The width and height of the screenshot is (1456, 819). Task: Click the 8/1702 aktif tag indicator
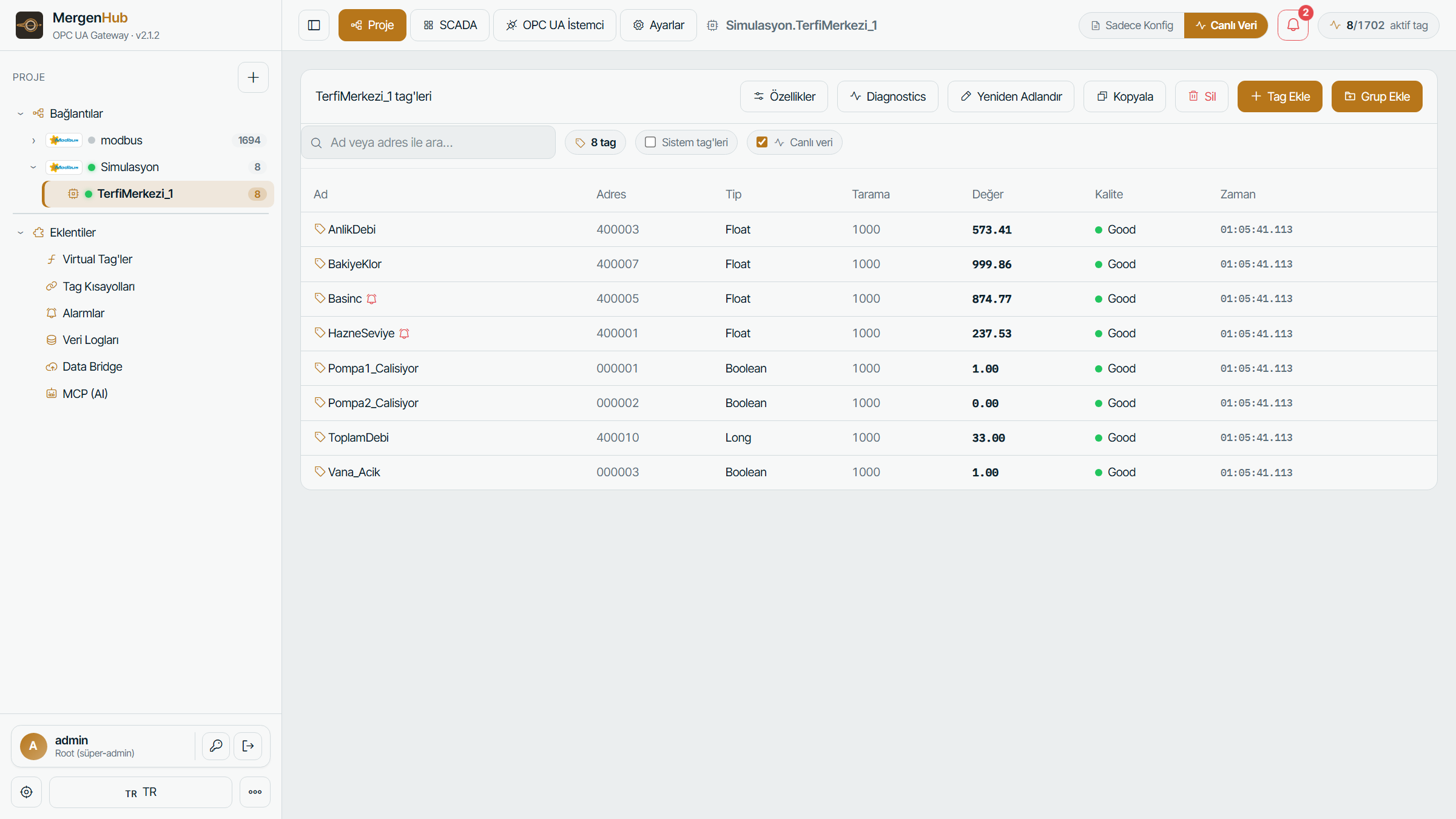point(1378,25)
